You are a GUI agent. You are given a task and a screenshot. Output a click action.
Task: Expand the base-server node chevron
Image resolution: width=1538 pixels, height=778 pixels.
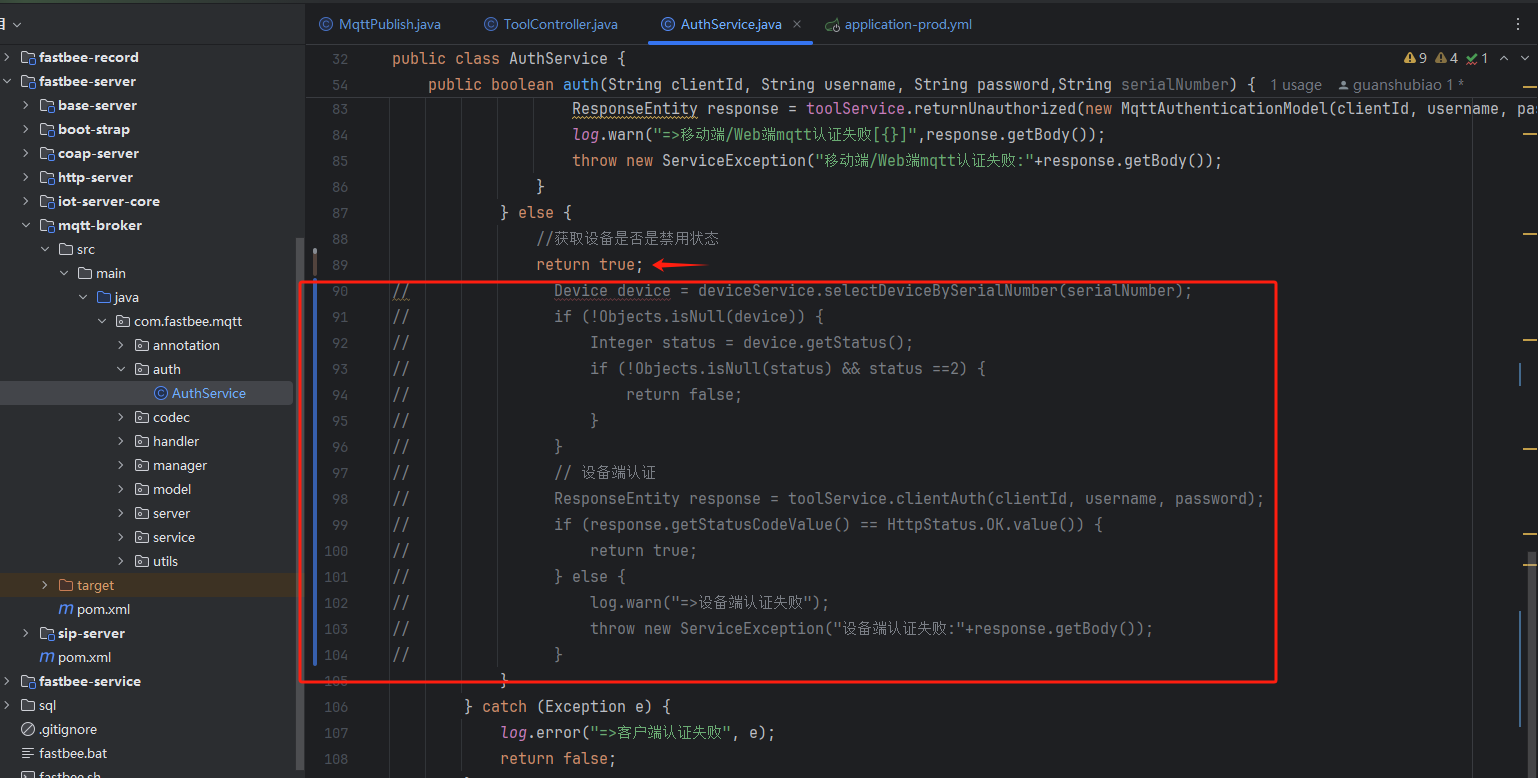(x=26, y=105)
